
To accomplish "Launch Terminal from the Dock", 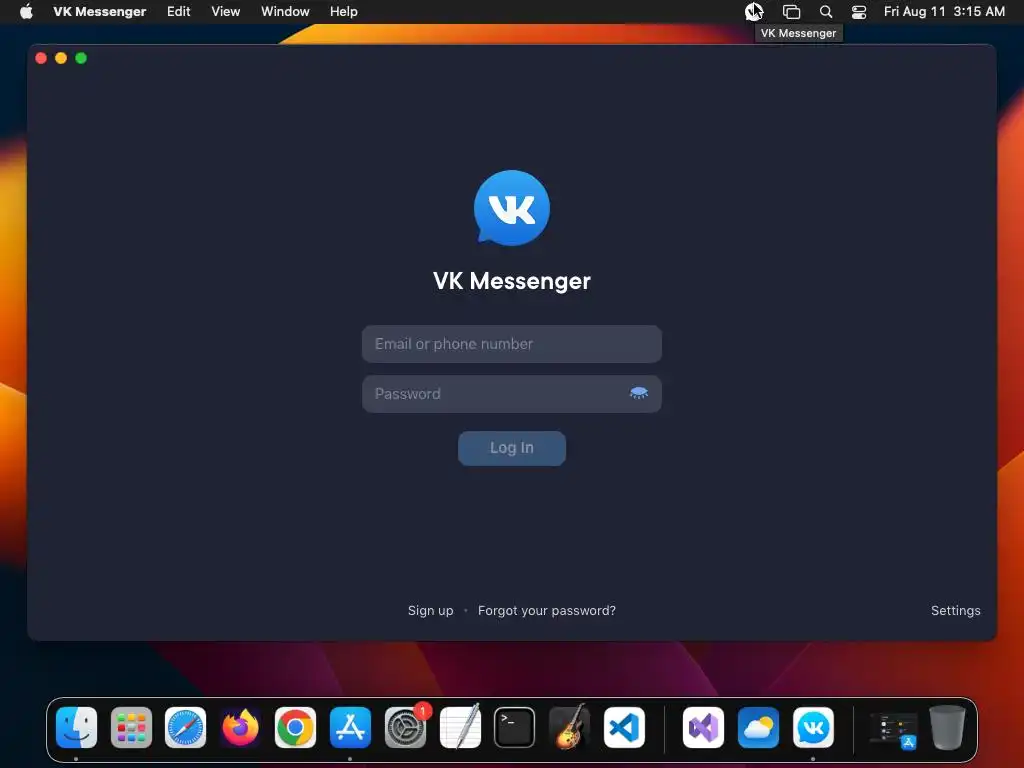I will (x=514, y=727).
